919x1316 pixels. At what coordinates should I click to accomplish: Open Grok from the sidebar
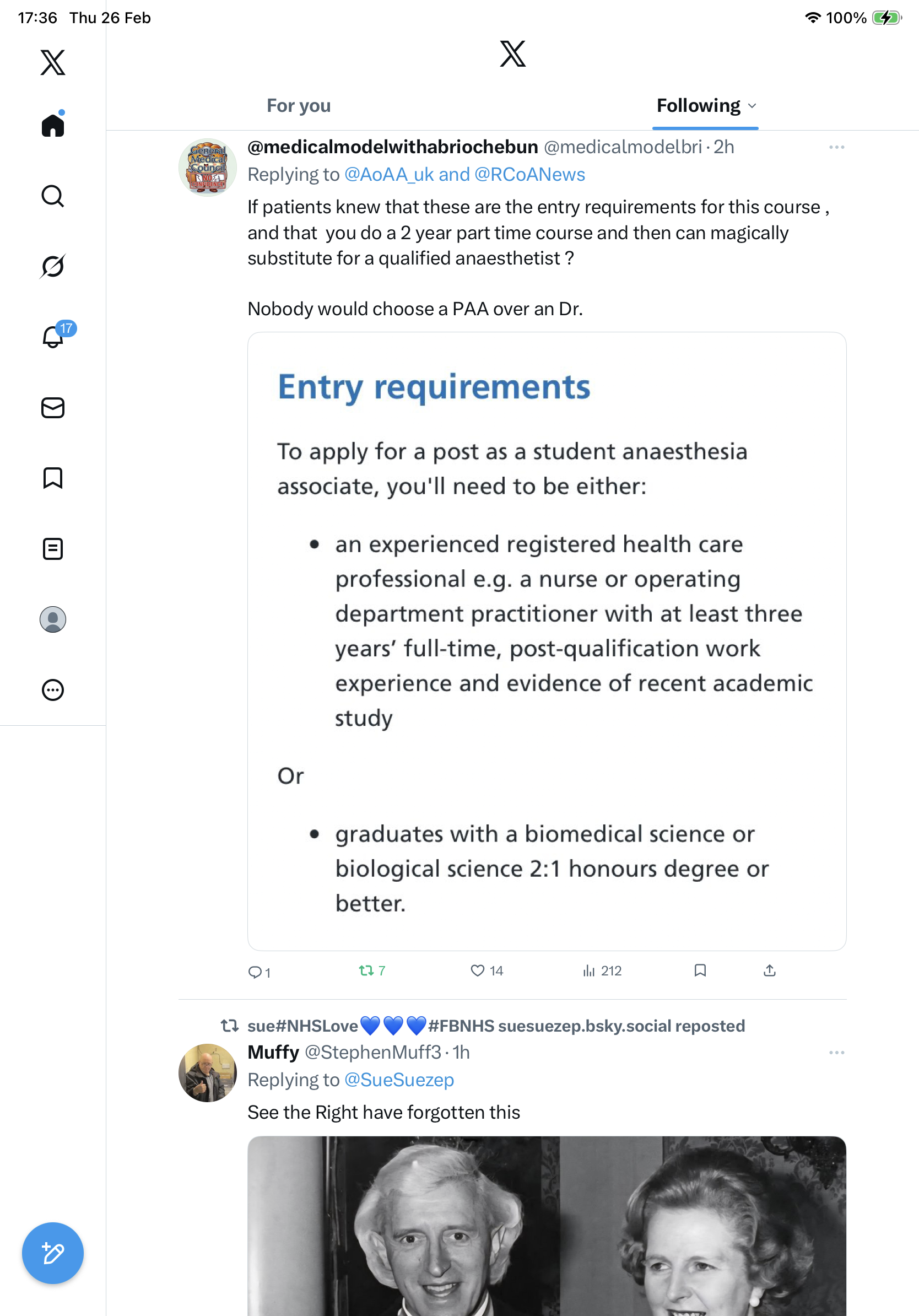tap(53, 266)
